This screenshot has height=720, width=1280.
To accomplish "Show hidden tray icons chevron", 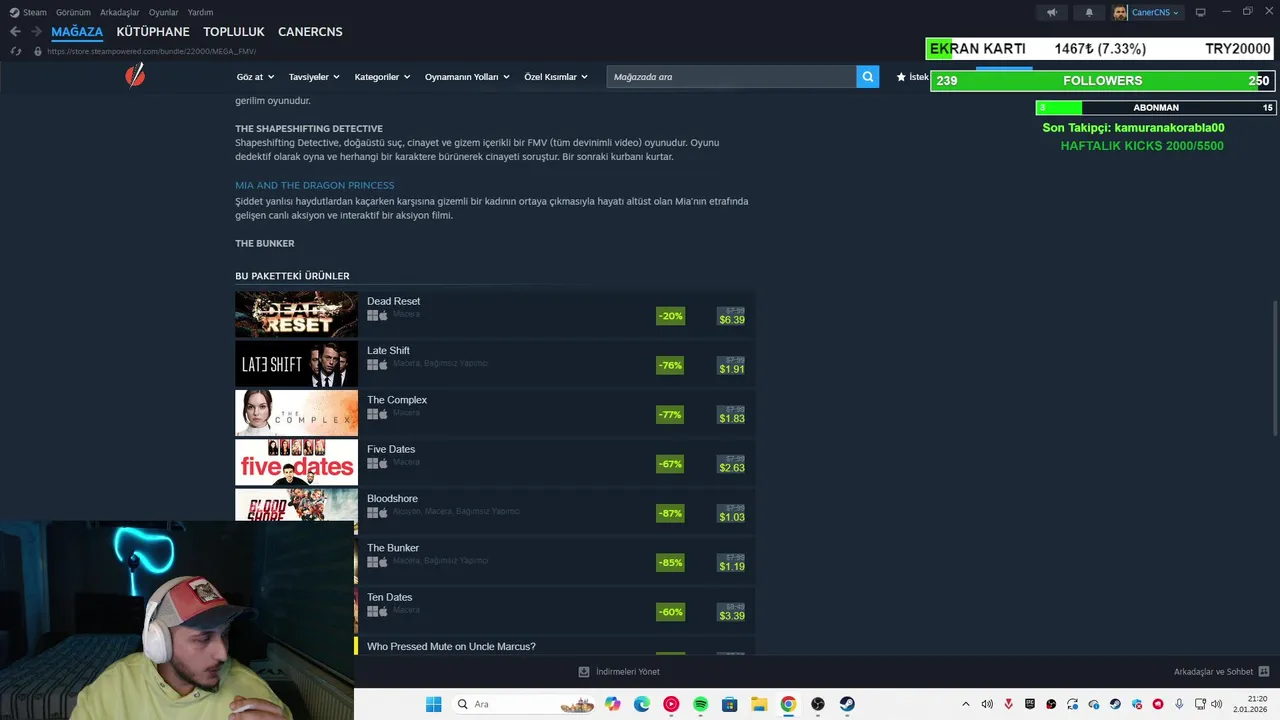I will [x=966, y=704].
